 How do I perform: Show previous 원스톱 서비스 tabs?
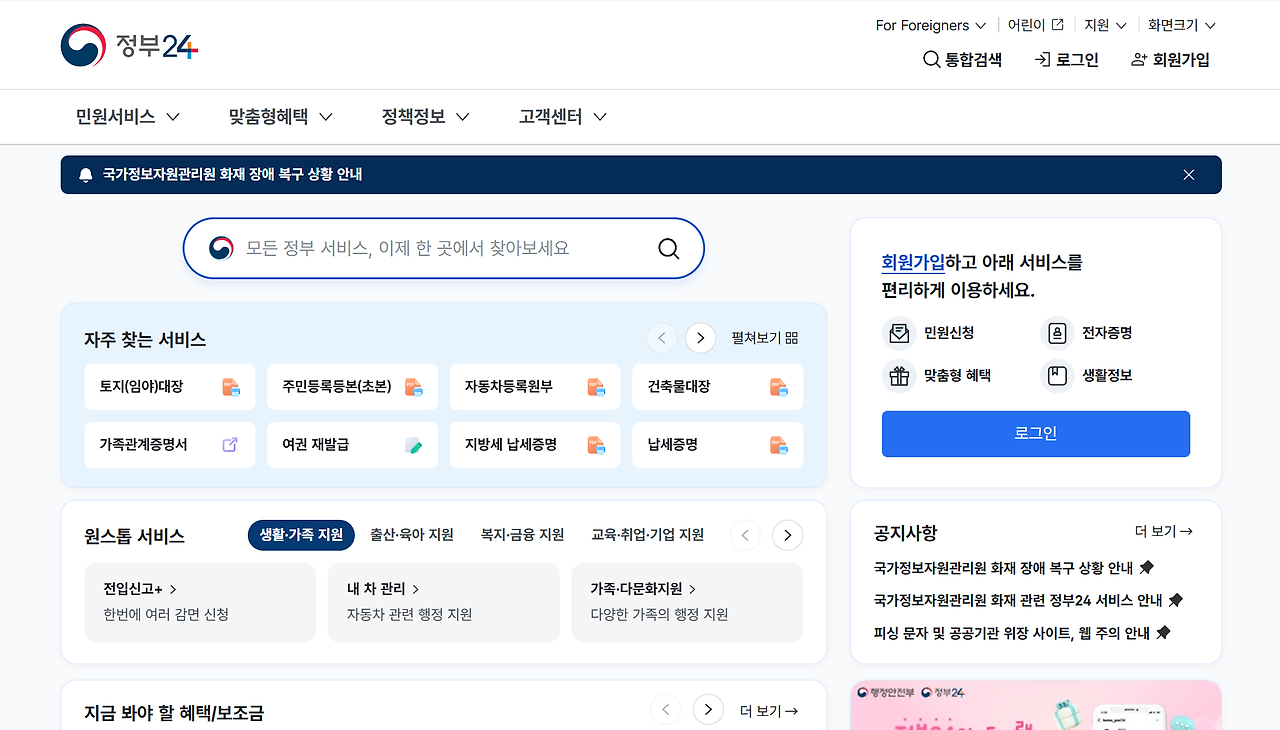tap(745, 536)
